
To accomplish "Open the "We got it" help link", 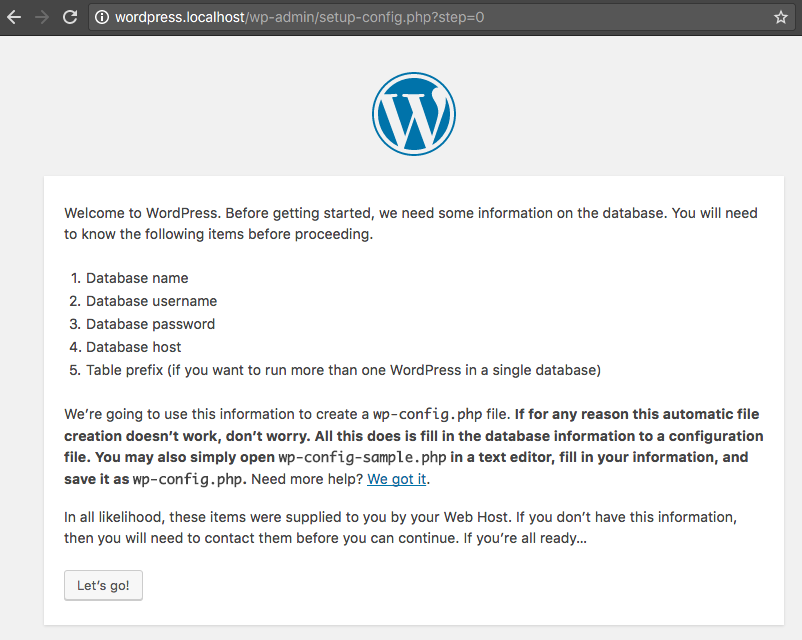I will [397, 479].
